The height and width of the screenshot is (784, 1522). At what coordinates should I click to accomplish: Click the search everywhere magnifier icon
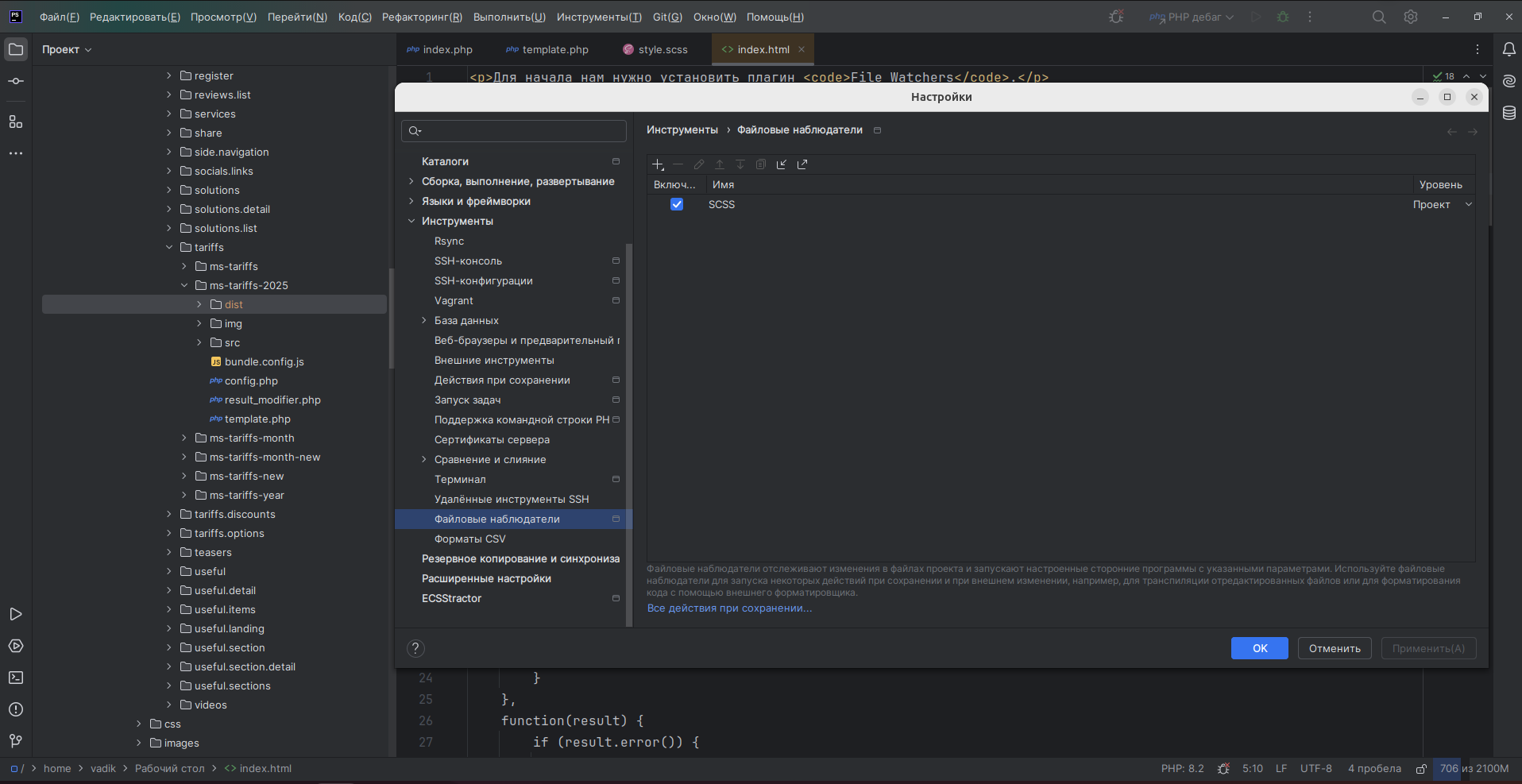pos(1379,17)
